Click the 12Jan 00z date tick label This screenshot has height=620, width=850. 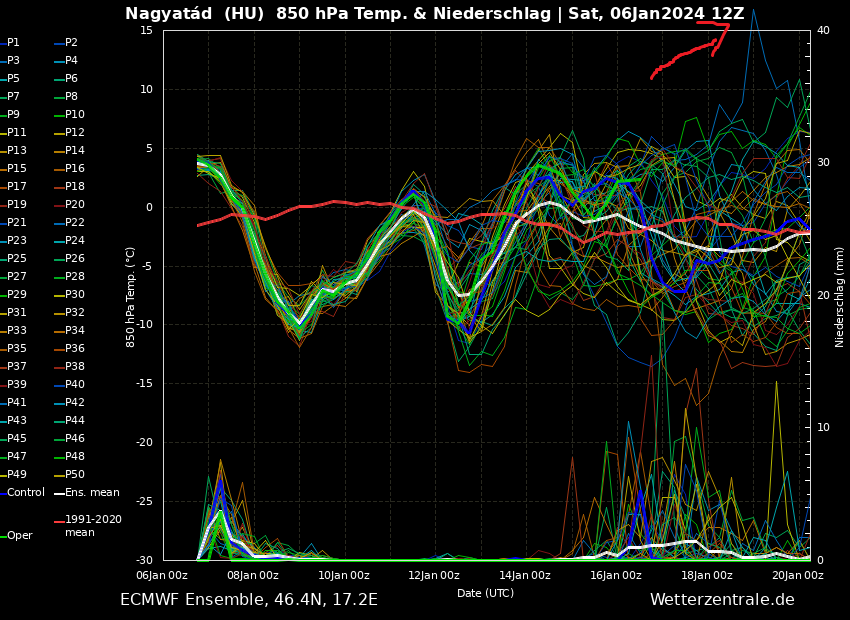pos(434,575)
